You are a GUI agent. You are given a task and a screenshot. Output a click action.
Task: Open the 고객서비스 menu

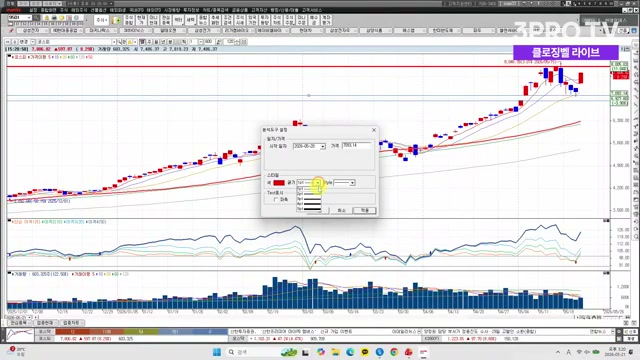click(x=312, y=10)
